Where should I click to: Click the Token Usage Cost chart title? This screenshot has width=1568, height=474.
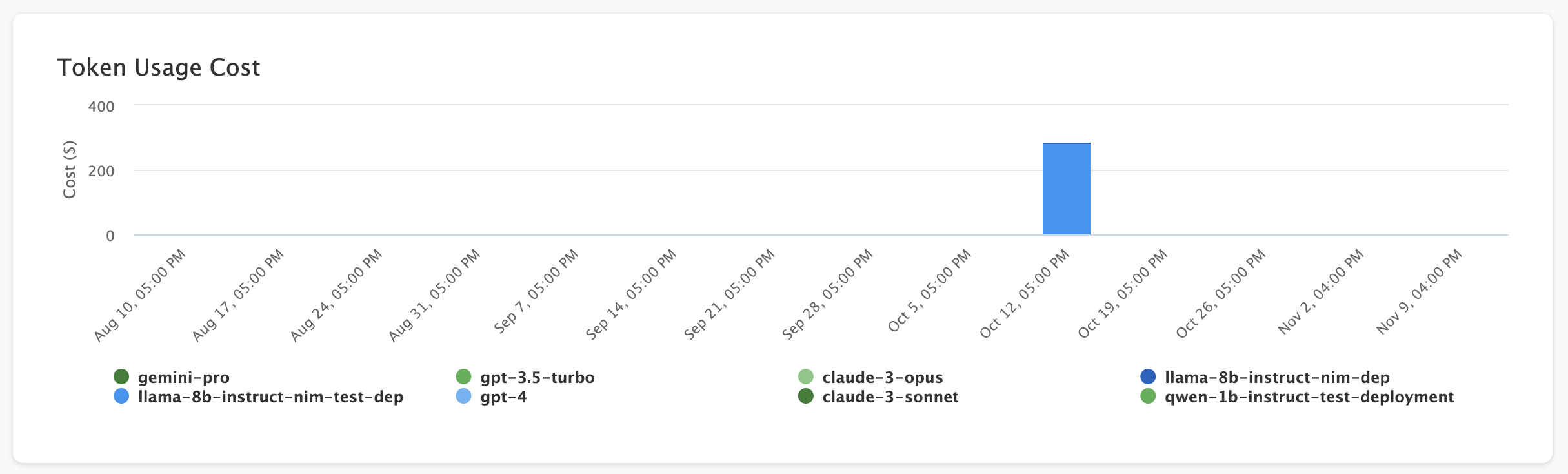159,67
